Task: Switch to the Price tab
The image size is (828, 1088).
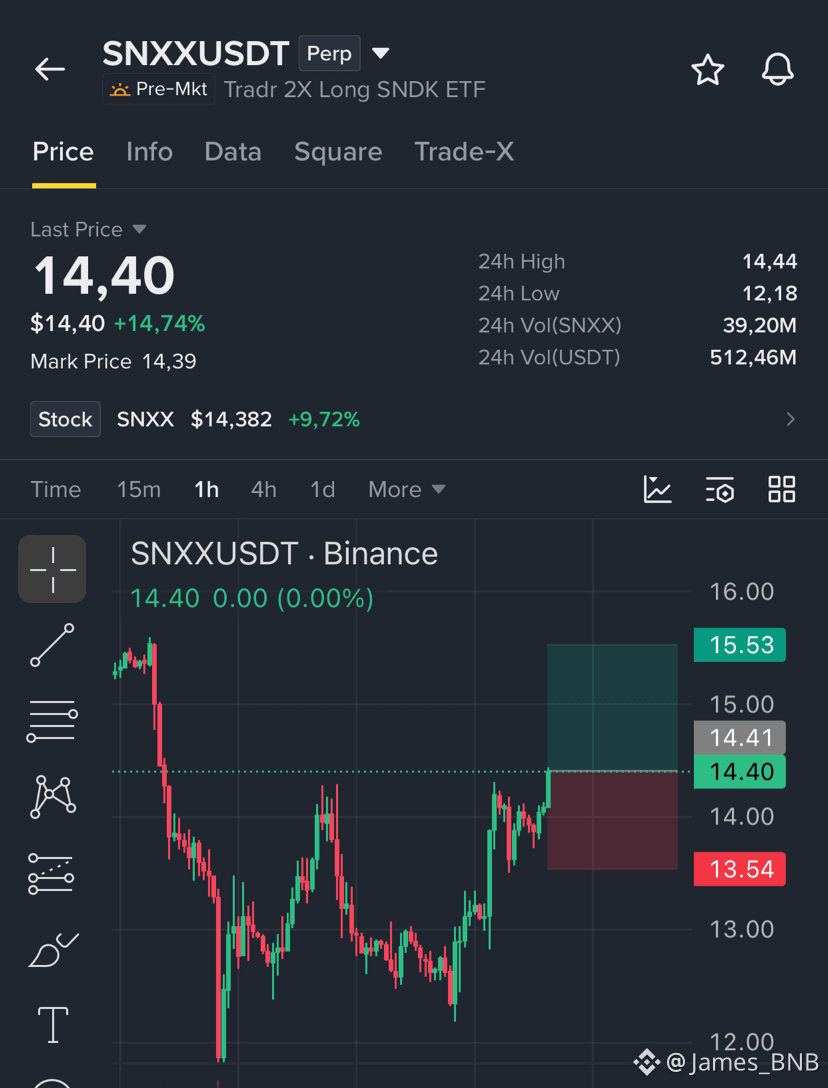Action: tap(63, 152)
